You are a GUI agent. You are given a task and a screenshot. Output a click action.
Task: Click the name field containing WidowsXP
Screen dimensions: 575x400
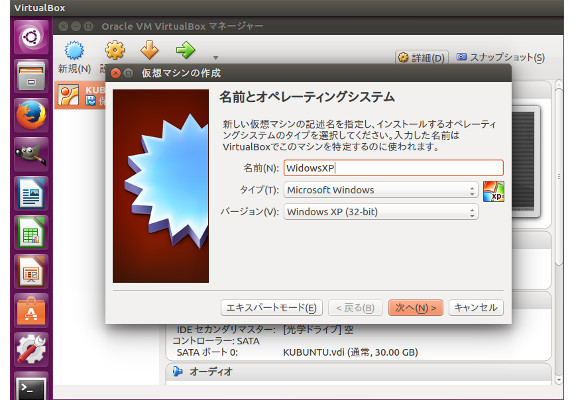point(393,168)
